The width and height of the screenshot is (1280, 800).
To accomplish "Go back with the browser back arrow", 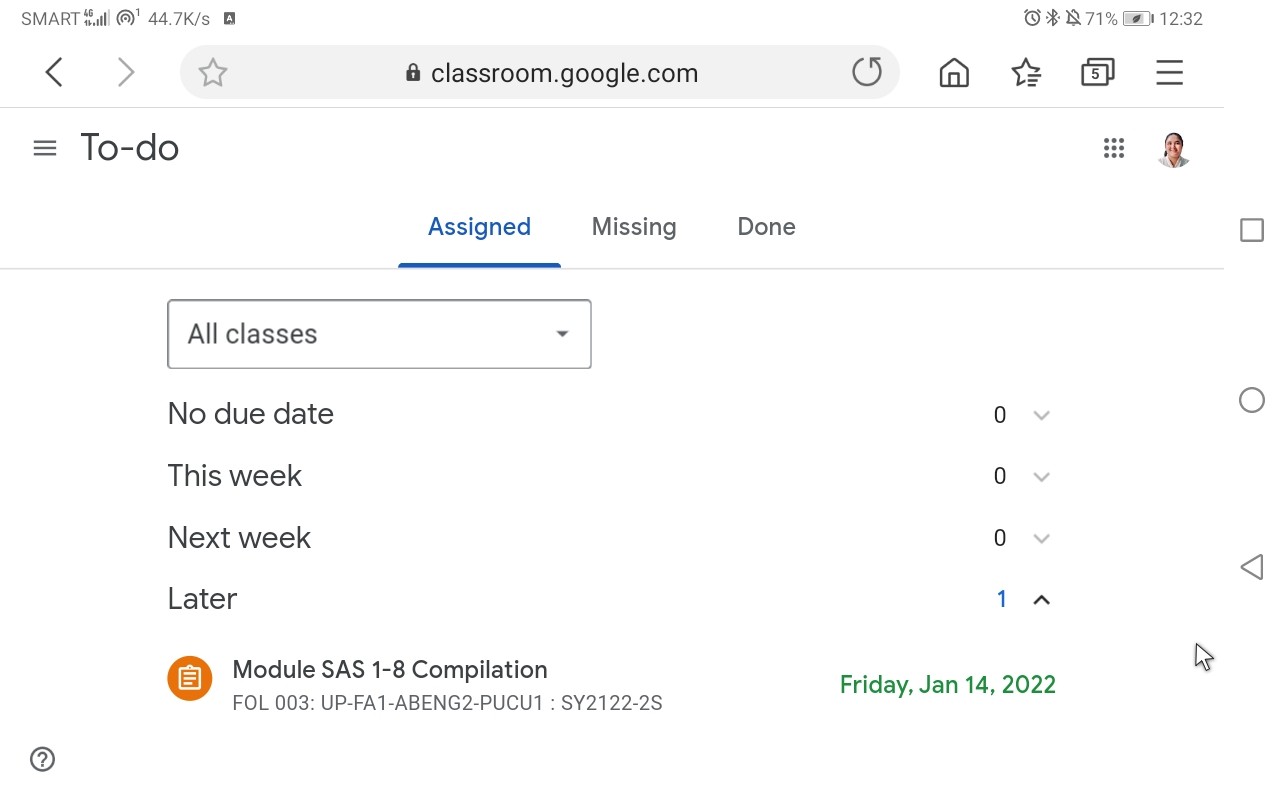I will pos(55,72).
